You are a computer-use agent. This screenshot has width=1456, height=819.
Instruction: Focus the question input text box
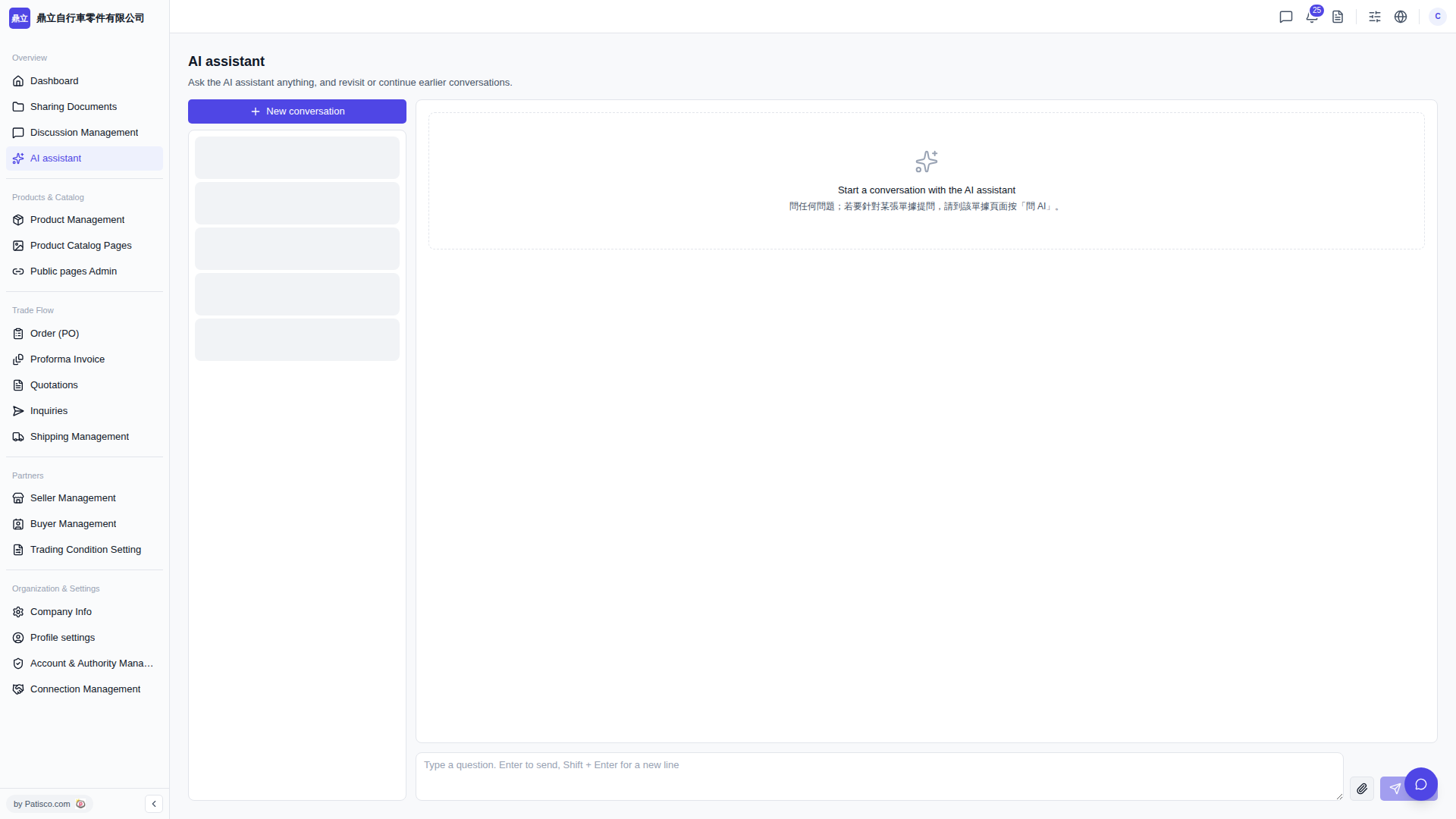pos(880,777)
